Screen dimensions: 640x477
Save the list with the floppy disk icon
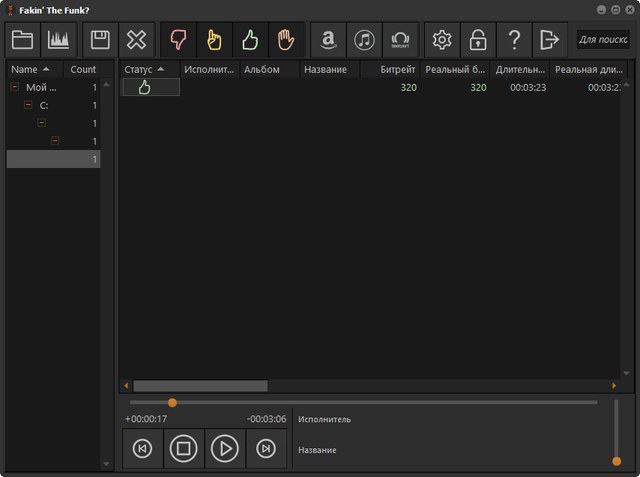[100, 40]
